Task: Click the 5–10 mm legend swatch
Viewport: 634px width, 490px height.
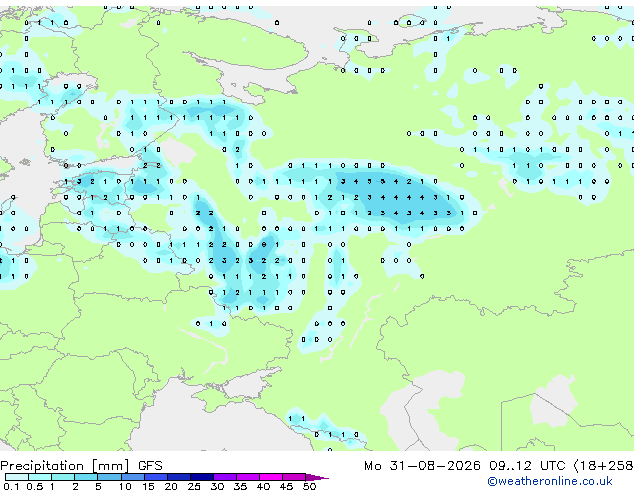Action: (x=109, y=477)
